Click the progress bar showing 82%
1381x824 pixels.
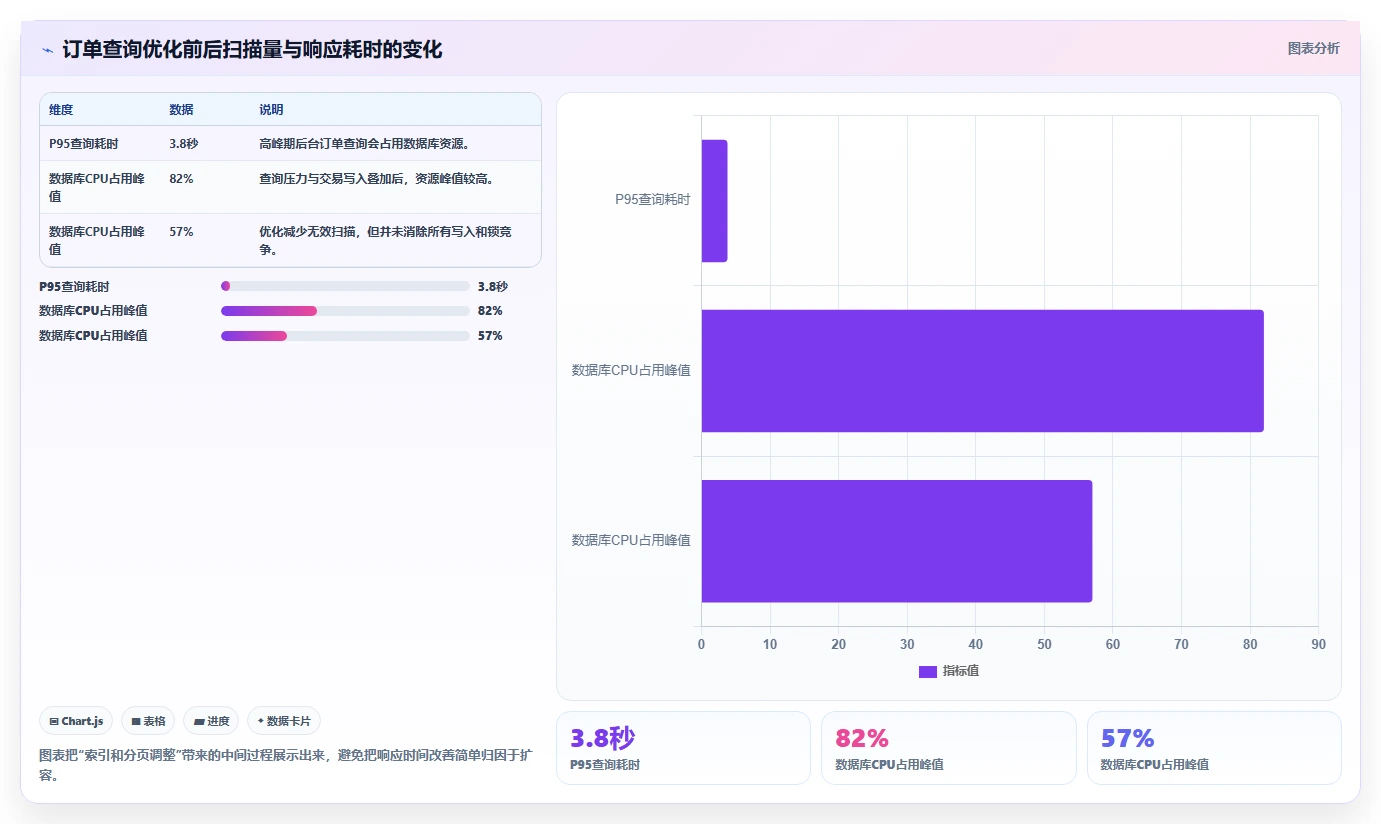[345, 311]
